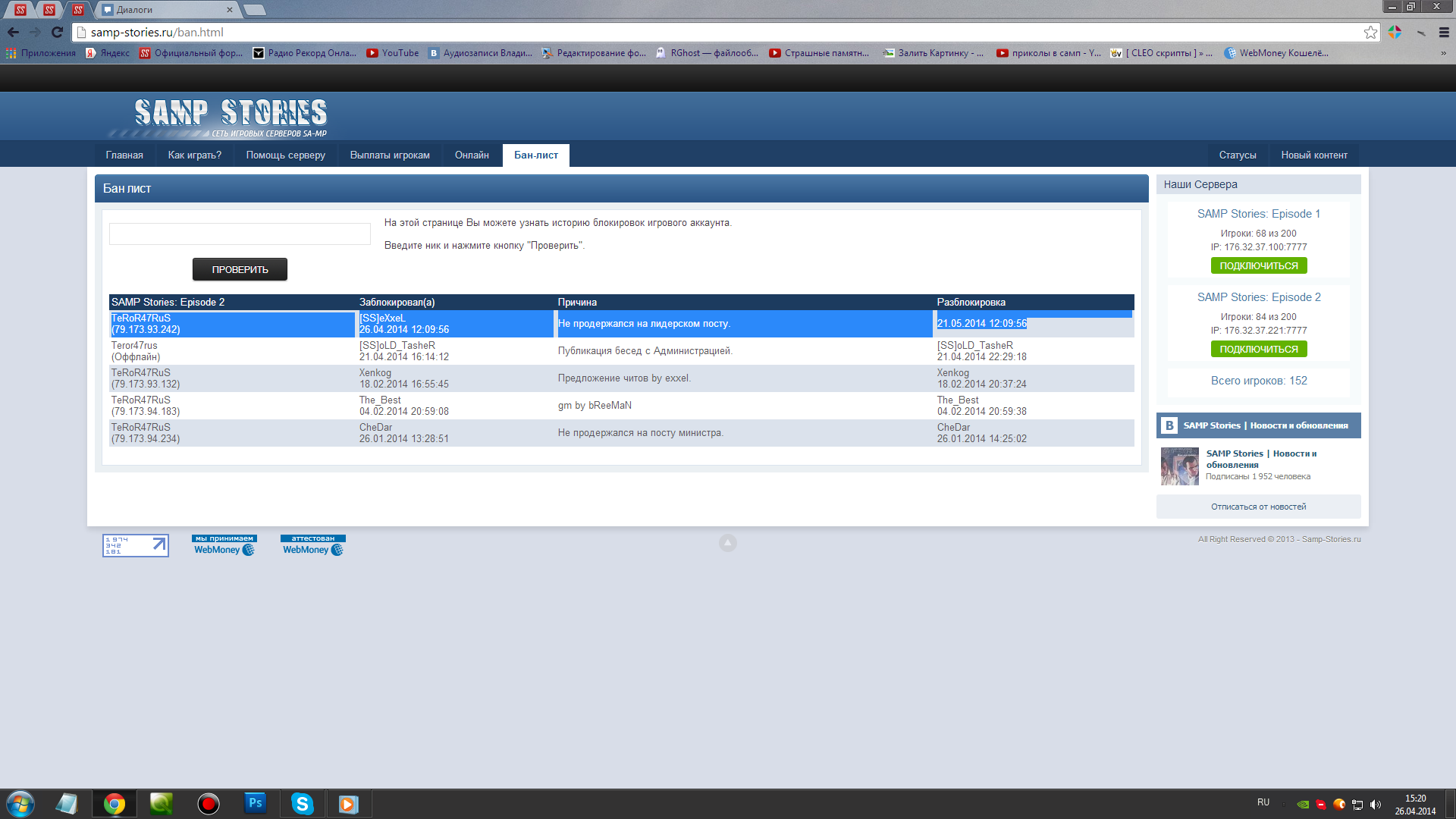This screenshot has height=819, width=1456.
Task: Click reason 'Публикация бесед с Администрацией.'
Action: pyautogui.click(x=645, y=351)
